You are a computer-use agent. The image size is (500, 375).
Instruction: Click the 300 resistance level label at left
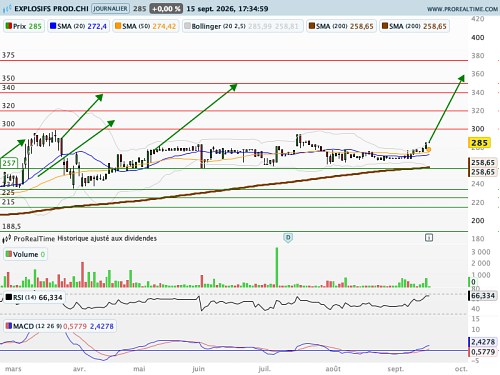pyautogui.click(x=8, y=124)
